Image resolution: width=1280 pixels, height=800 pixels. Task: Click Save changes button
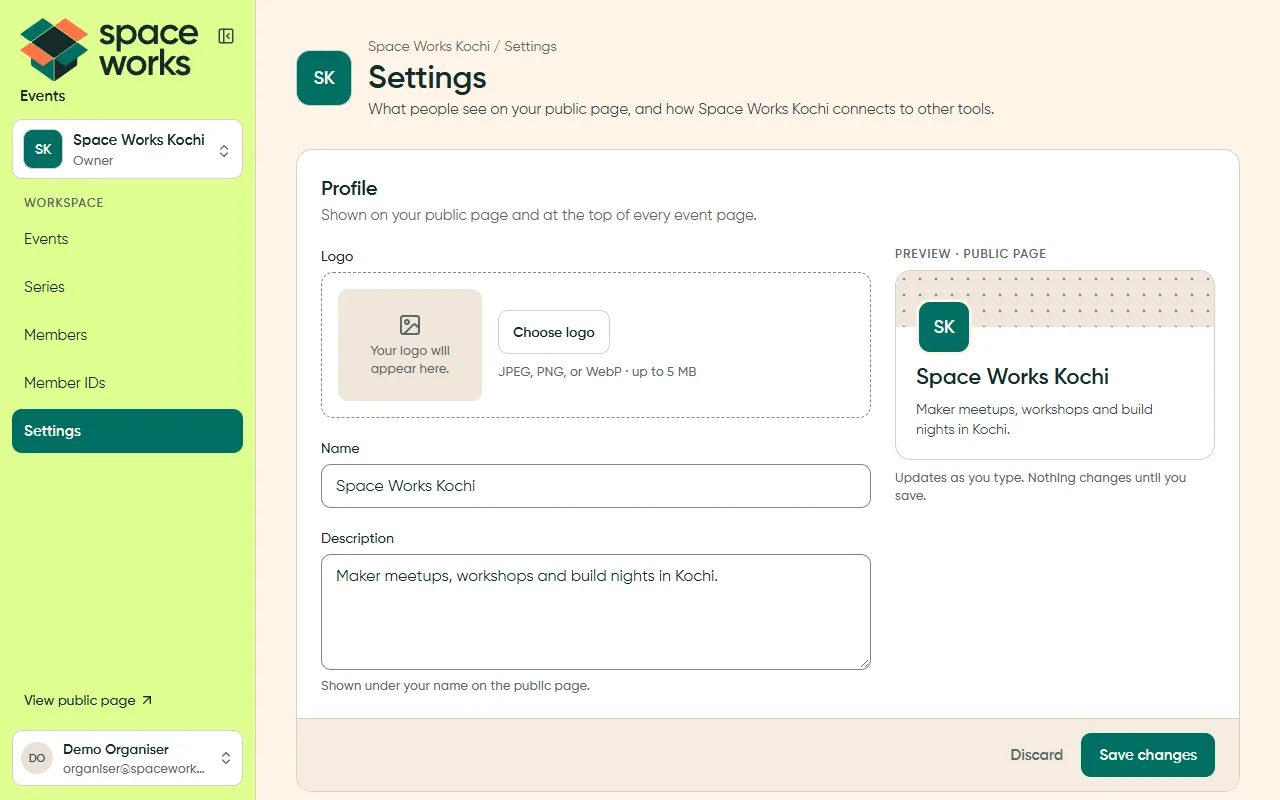point(1148,755)
